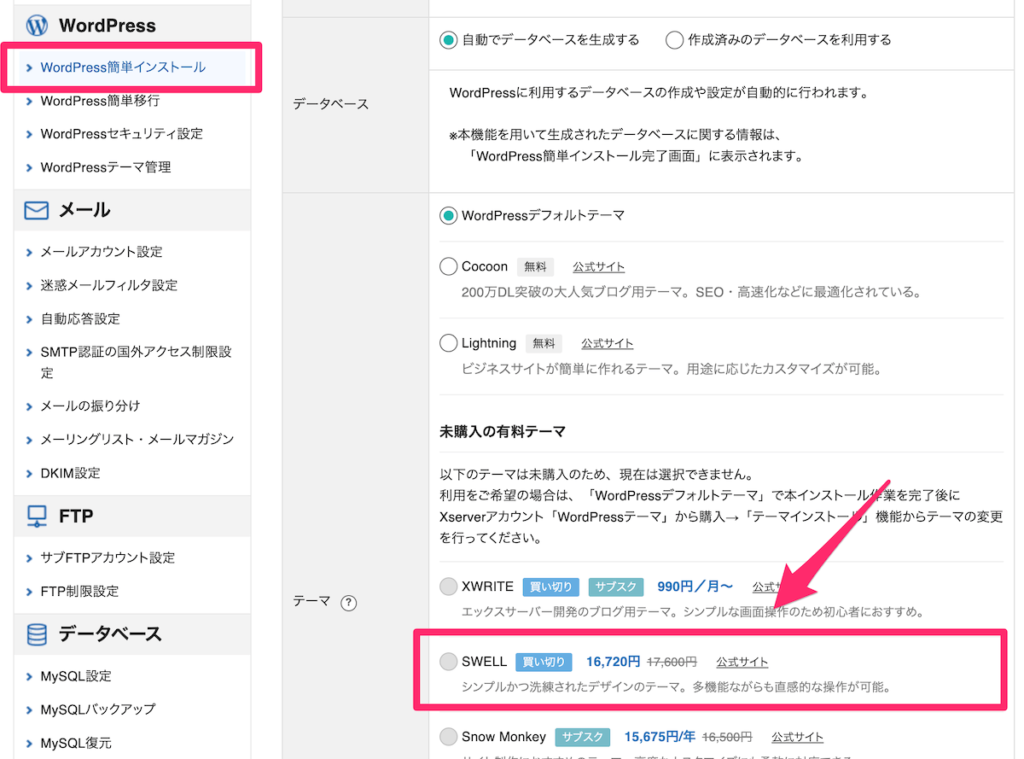The height and width of the screenshot is (759, 1024).
Task: Open サブFTPアカウント設定 in sidebar
Action: 107,558
